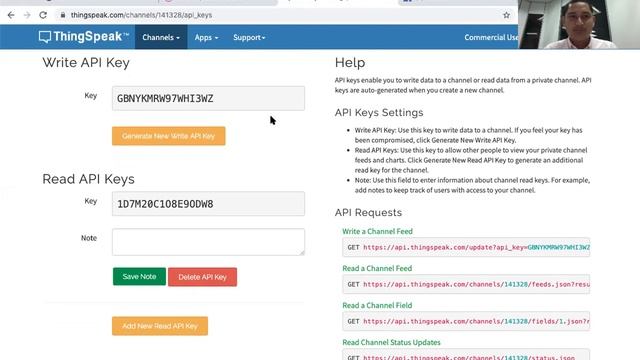Click the ThingSpeak logo
The image size is (640, 360).
tap(84, 37)
